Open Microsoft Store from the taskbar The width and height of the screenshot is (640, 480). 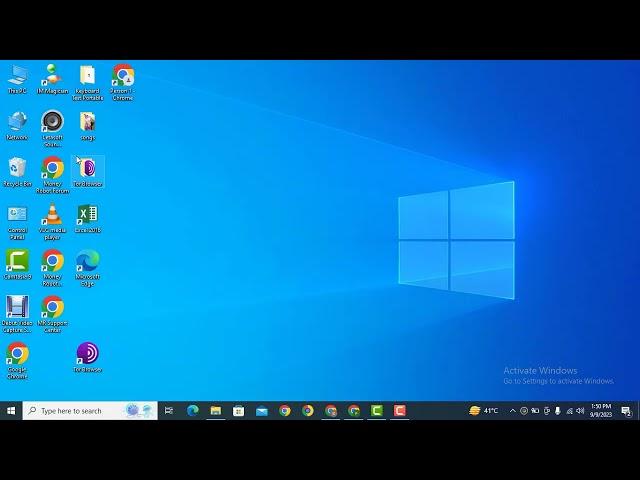(x=238, y=411)
